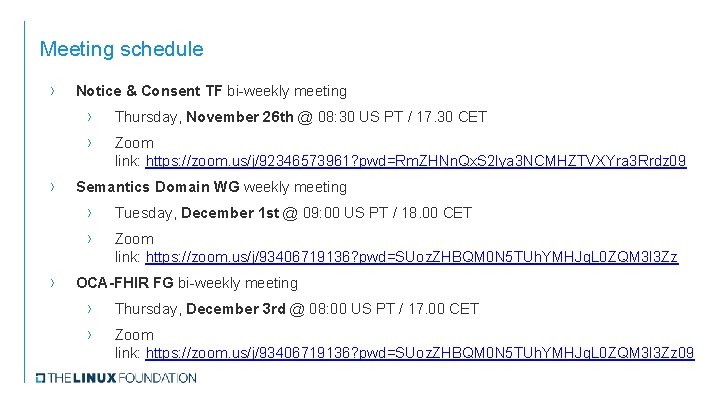Click chevron bullet before Thursday, November 26th
Image resolution: width=720 pixels, height=405 pixels.
click(x=90, y=117)
